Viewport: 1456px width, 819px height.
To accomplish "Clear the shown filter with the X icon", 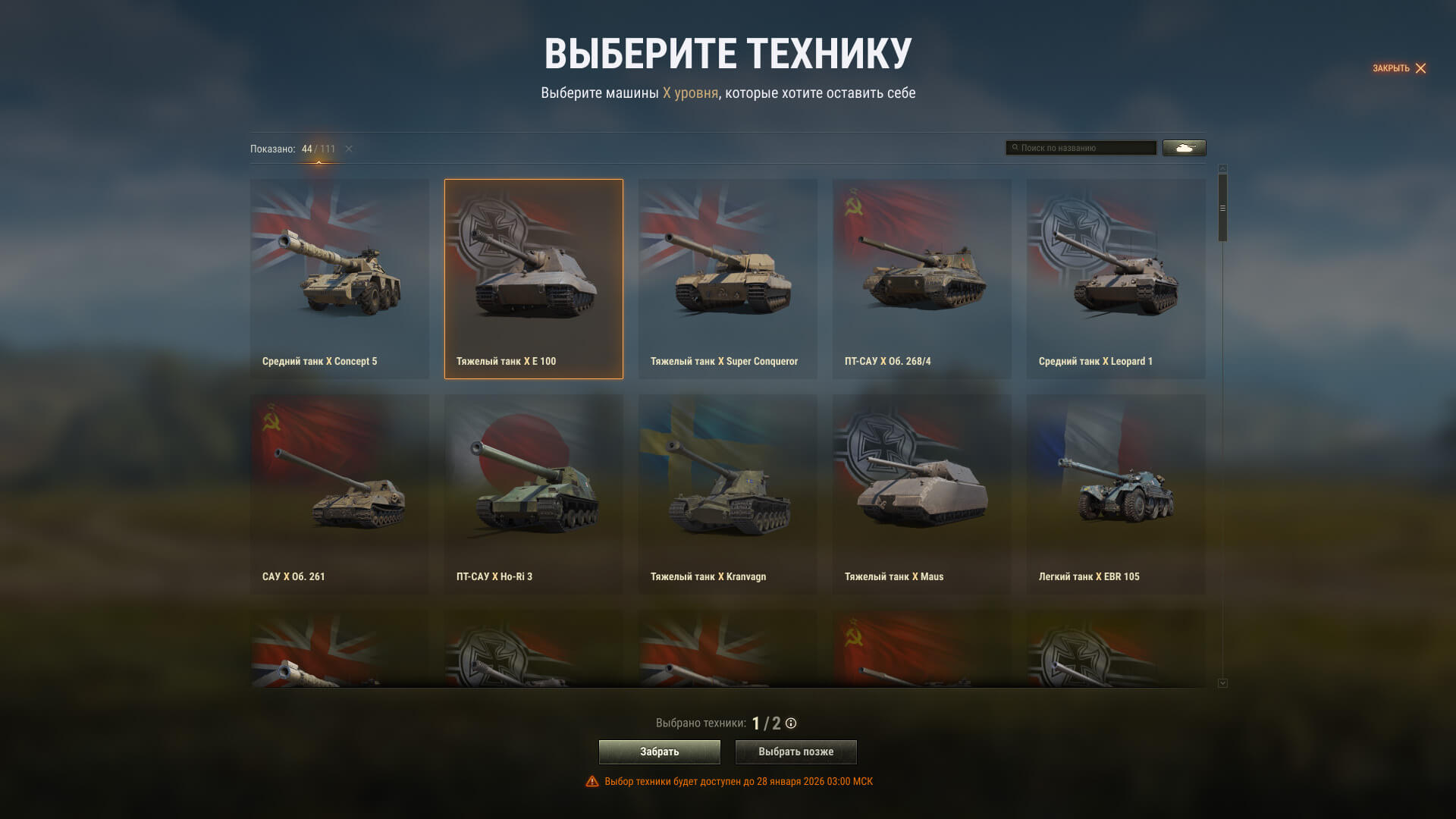I will click(x=349, y=149).
